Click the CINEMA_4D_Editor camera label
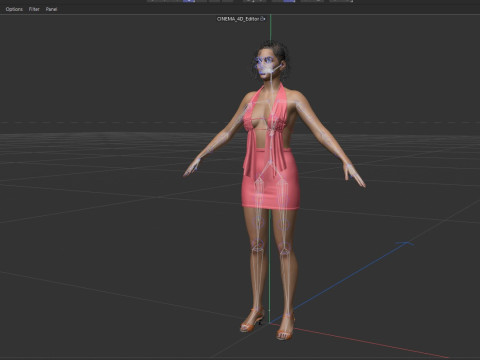The width and height of the screenshot is (480, 360). [238, 19]
